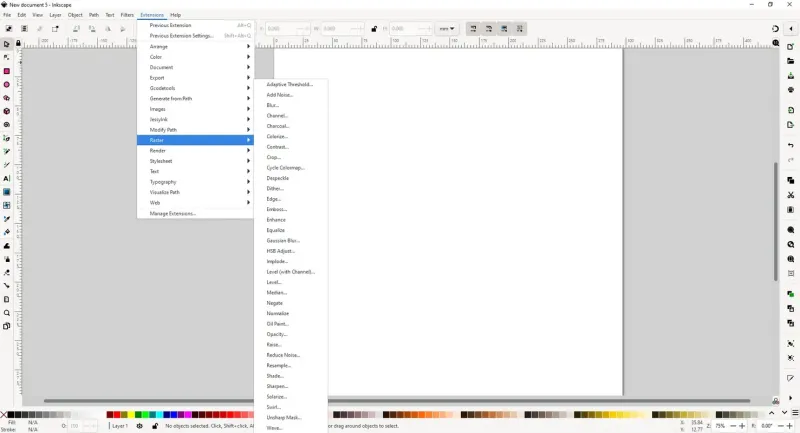Click the zoom plus button in status bar

[742, 426]
